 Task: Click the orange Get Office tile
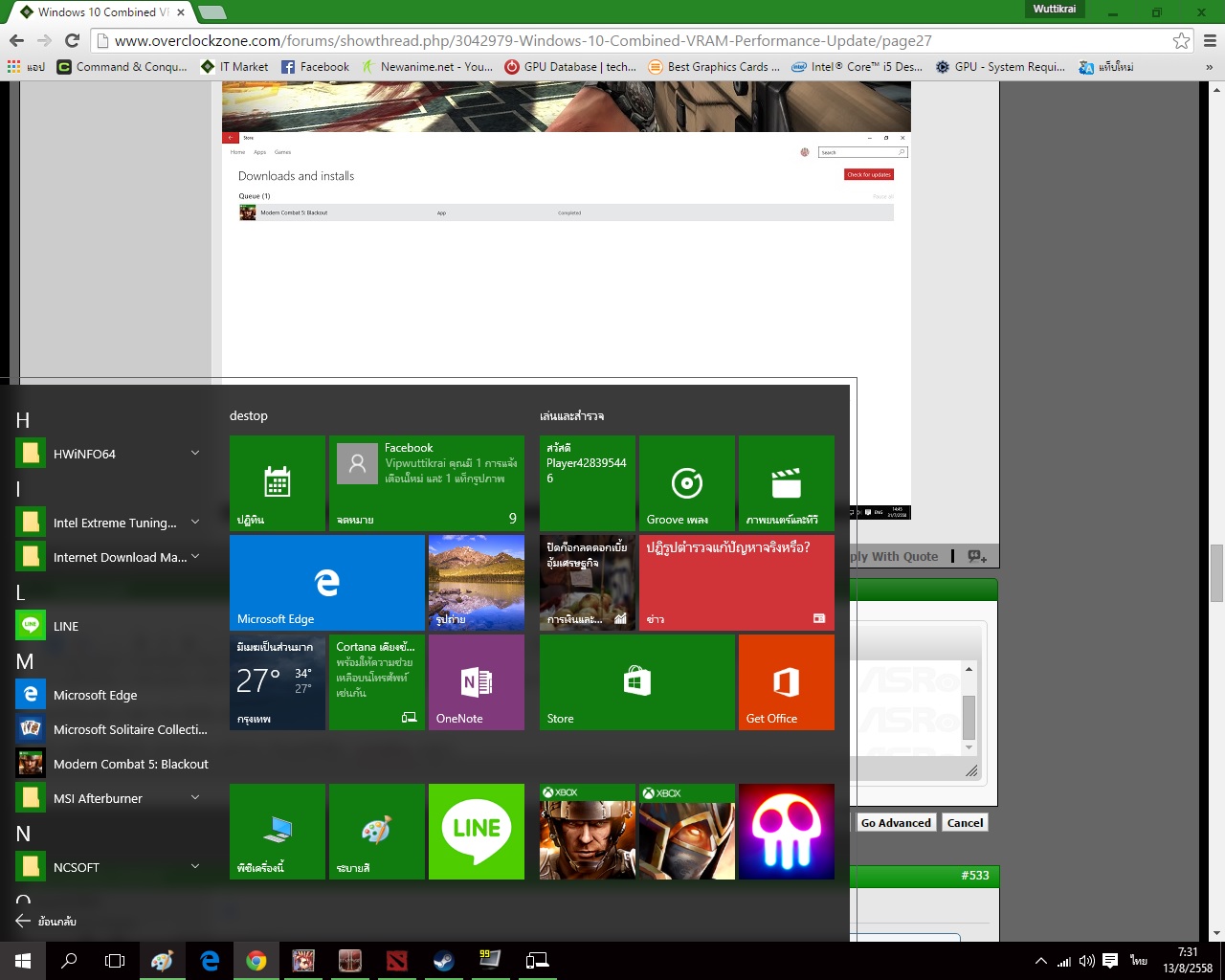[x=787, y=682]
